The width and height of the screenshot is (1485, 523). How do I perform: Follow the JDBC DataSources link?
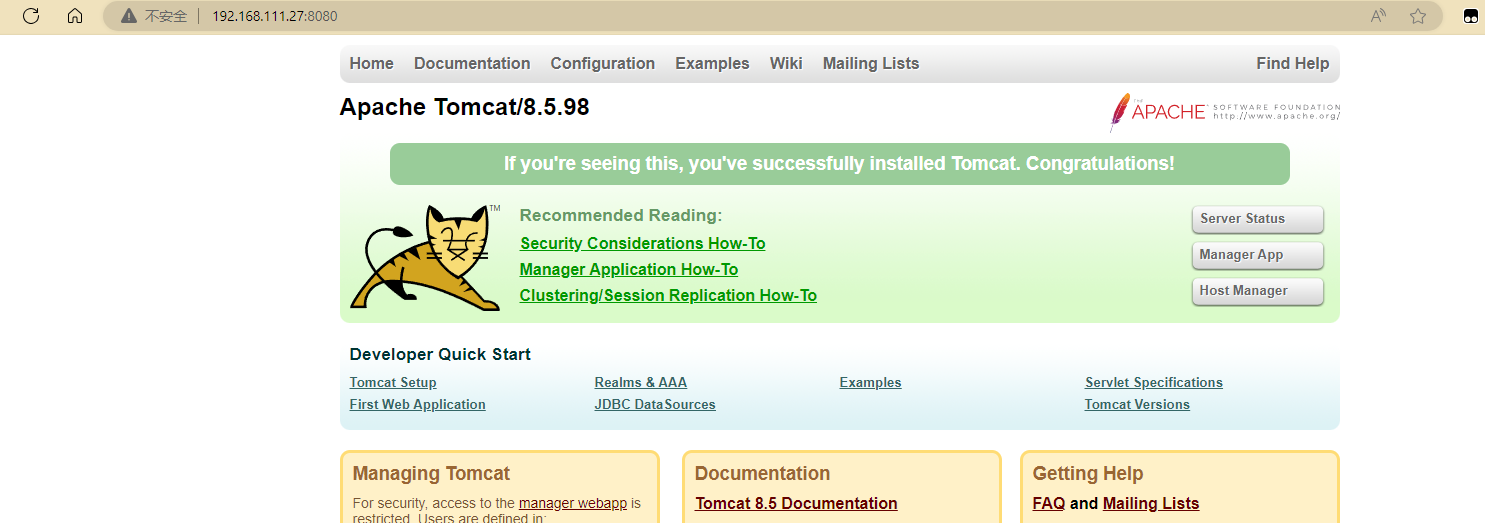pyautogui.click(x=655, y=404)
